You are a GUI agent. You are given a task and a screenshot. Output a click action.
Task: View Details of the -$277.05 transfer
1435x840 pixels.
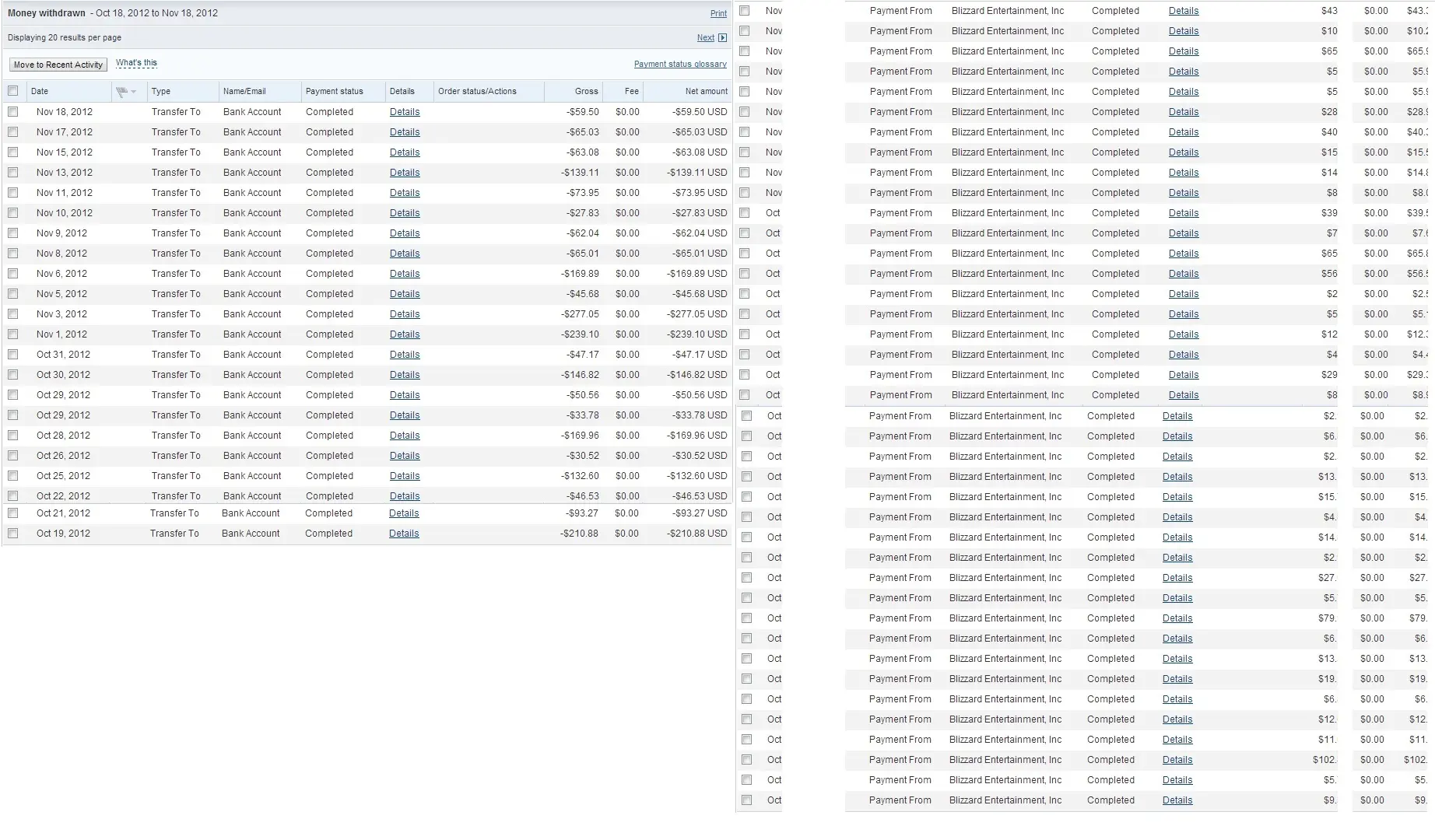coord(404,314)
